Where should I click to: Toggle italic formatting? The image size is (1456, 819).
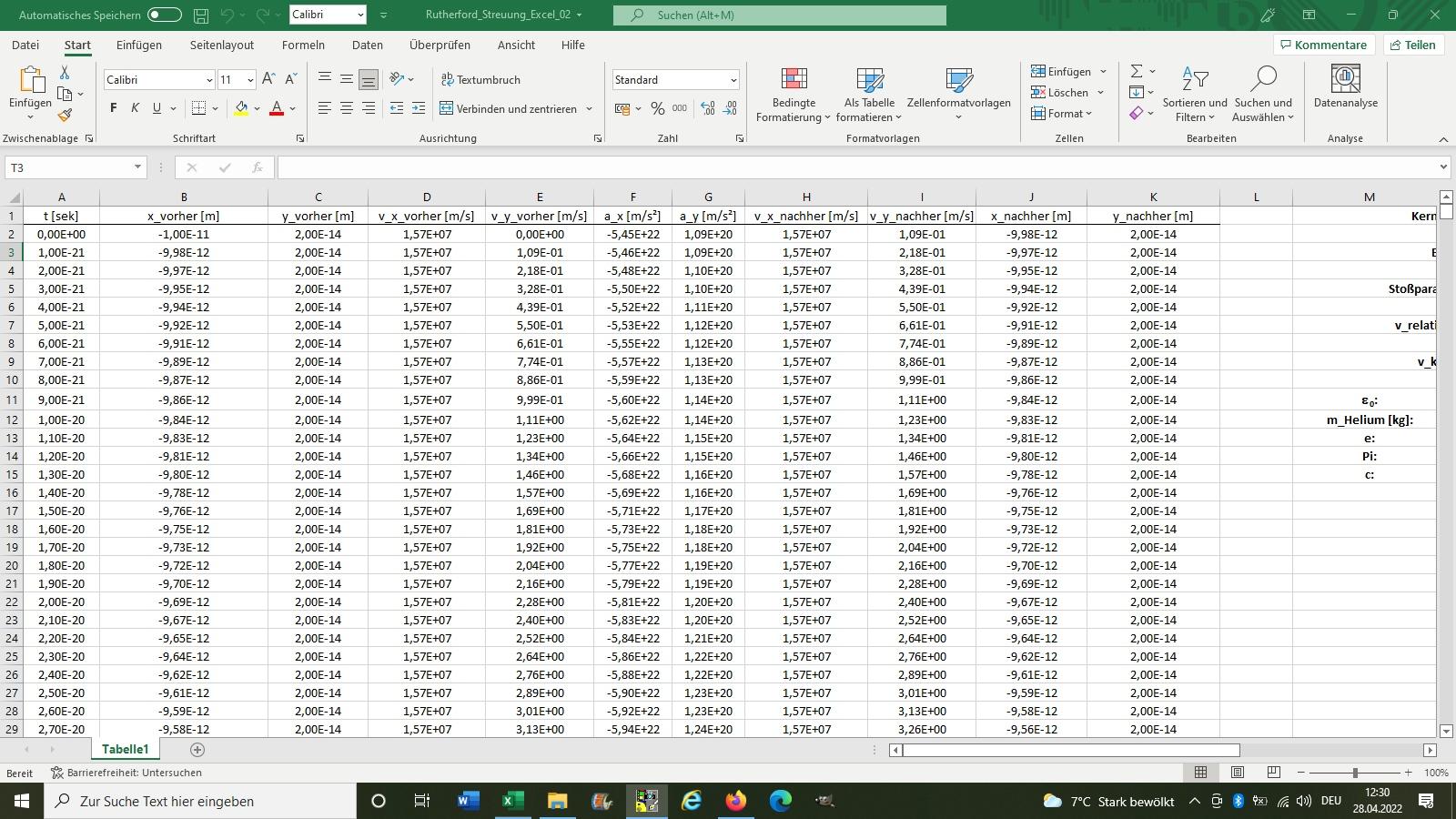pyautogui.click(x=135, y=108)
